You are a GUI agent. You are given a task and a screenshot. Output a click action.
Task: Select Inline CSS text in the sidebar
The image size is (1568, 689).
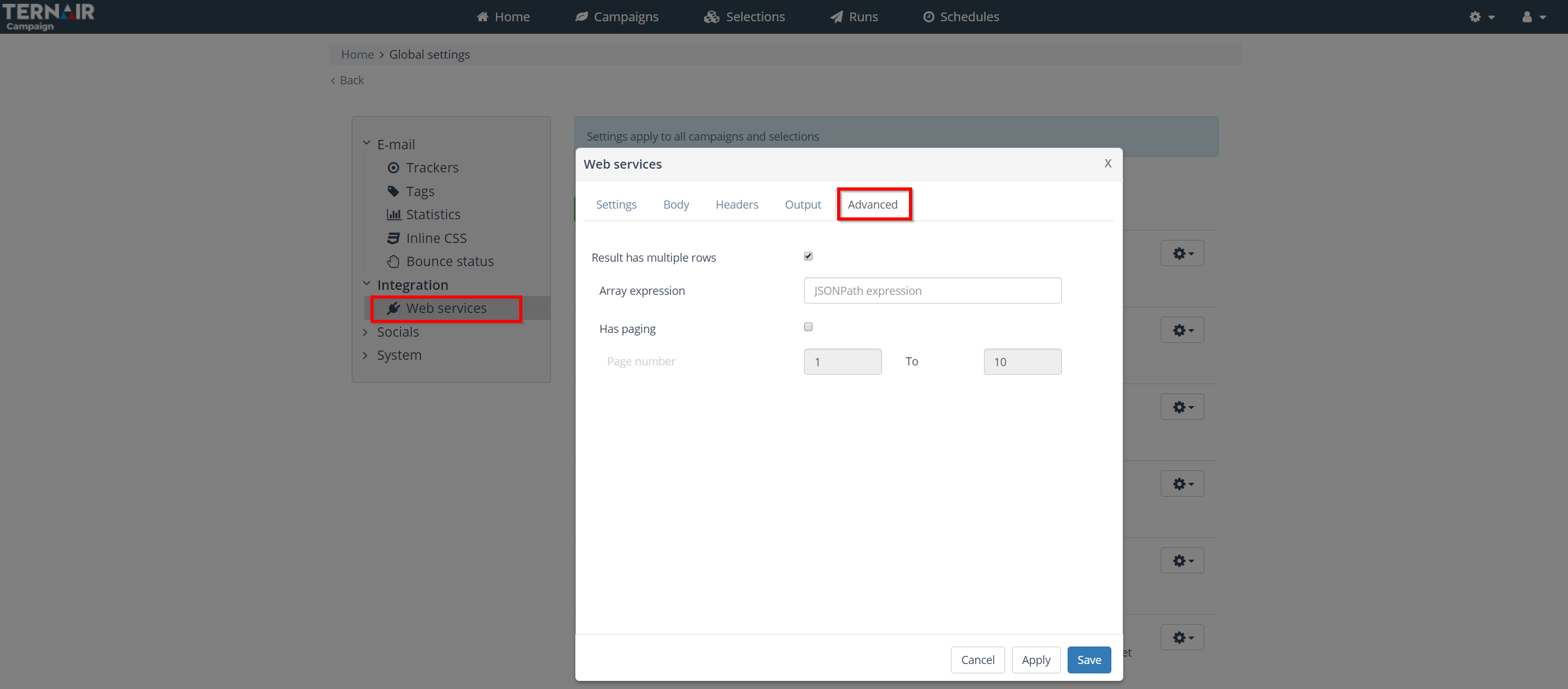tap(437, 238)
